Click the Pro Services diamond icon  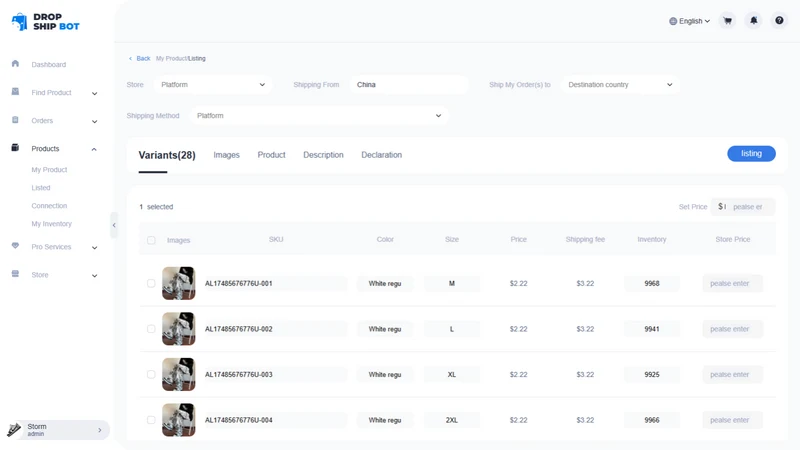15,246
